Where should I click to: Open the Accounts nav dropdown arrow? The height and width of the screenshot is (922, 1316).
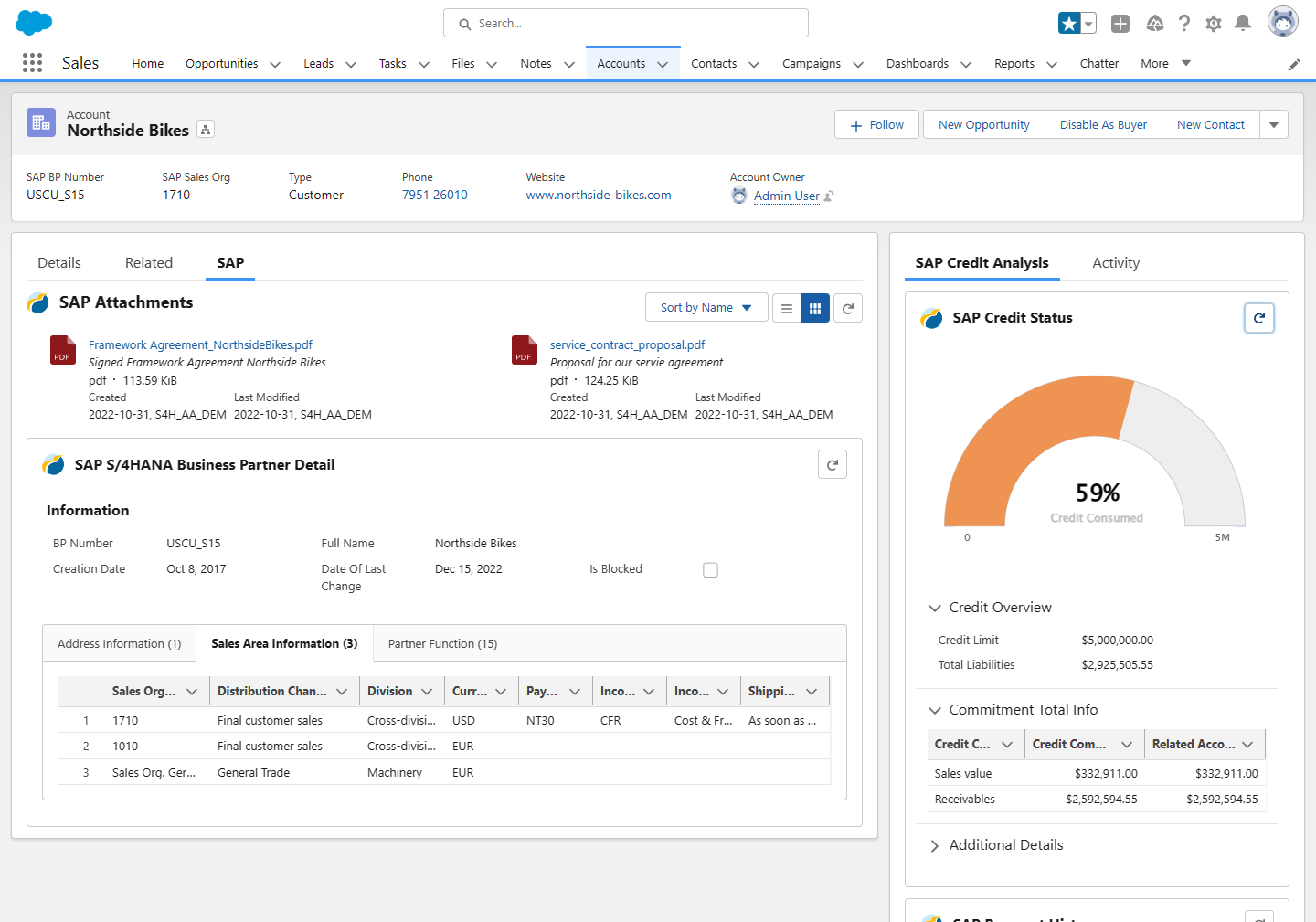coord(663,64)
